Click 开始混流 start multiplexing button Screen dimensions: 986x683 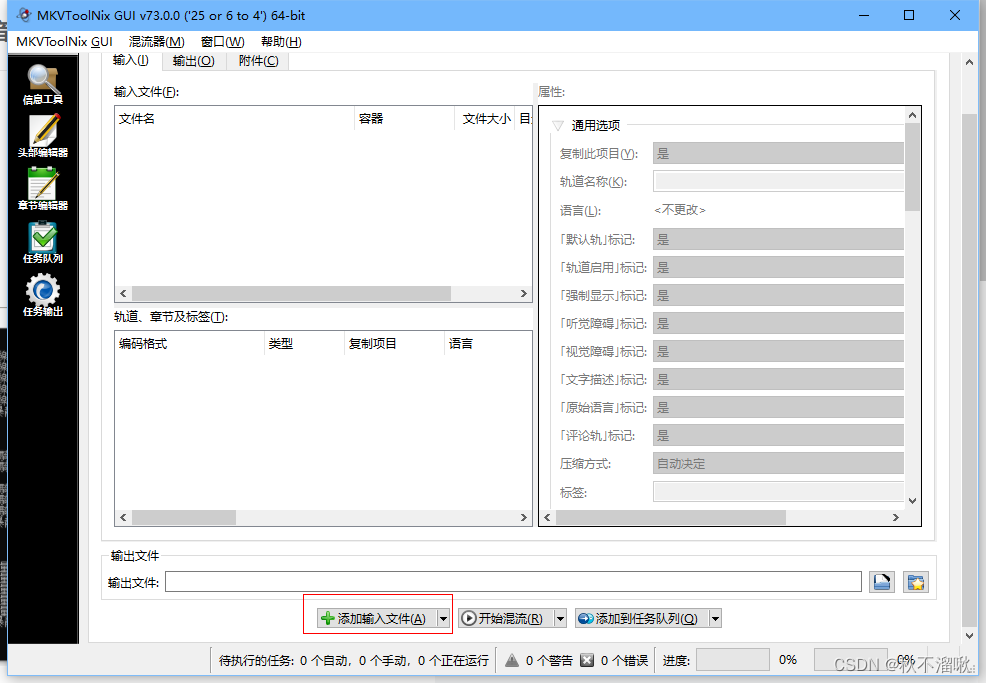pos(506,618)
